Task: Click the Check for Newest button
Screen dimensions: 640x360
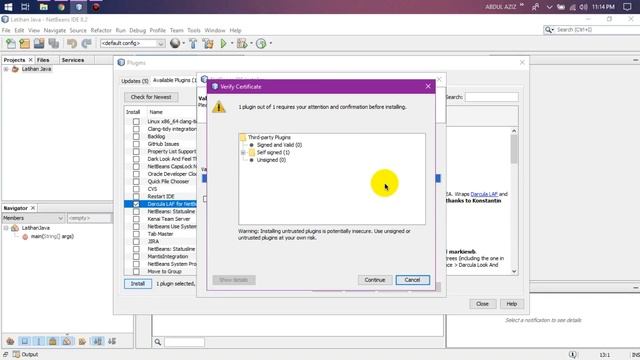Action: (x=151, y=97)
